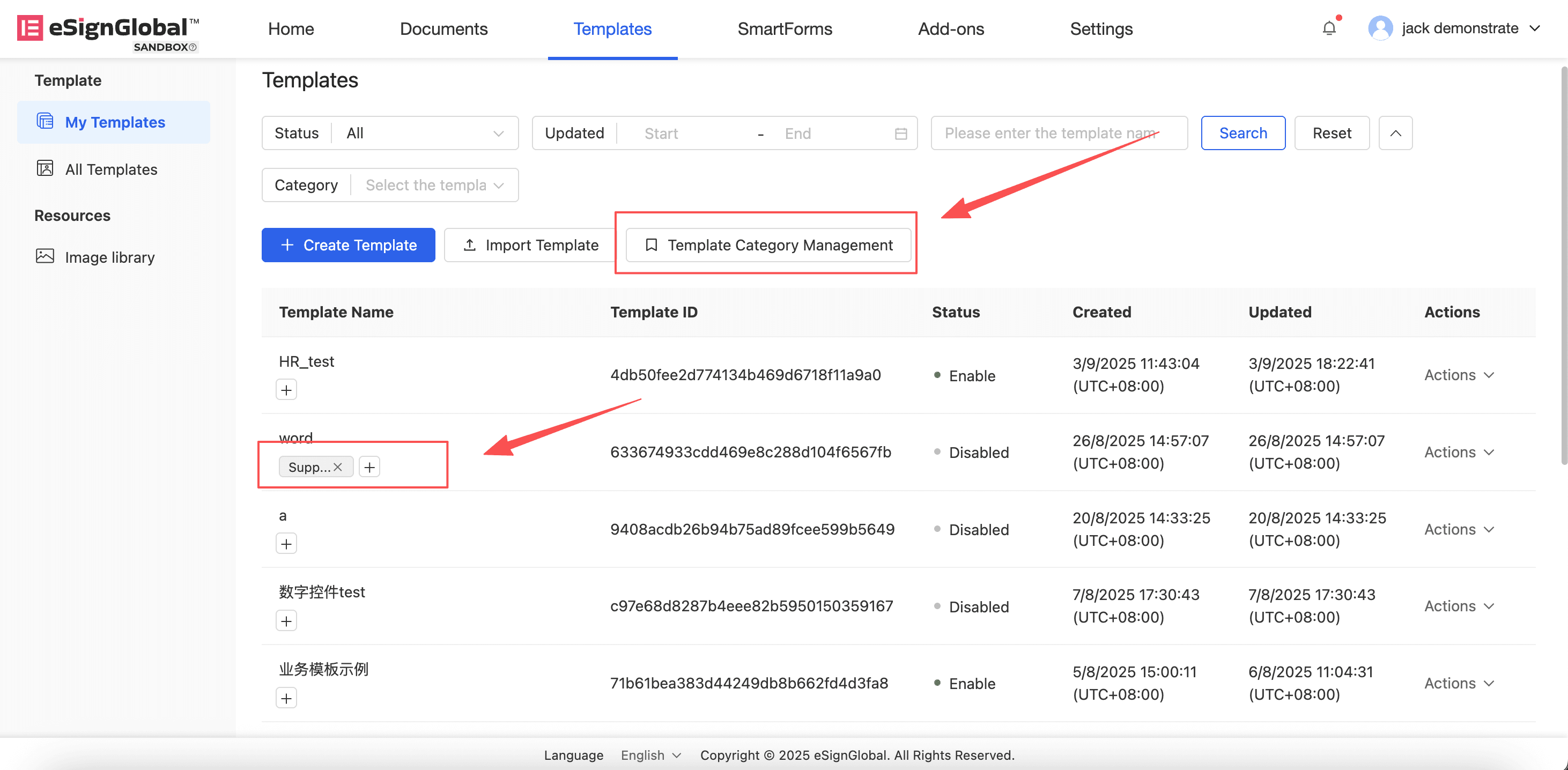Open Template Category Management

[x=768, y=245]
